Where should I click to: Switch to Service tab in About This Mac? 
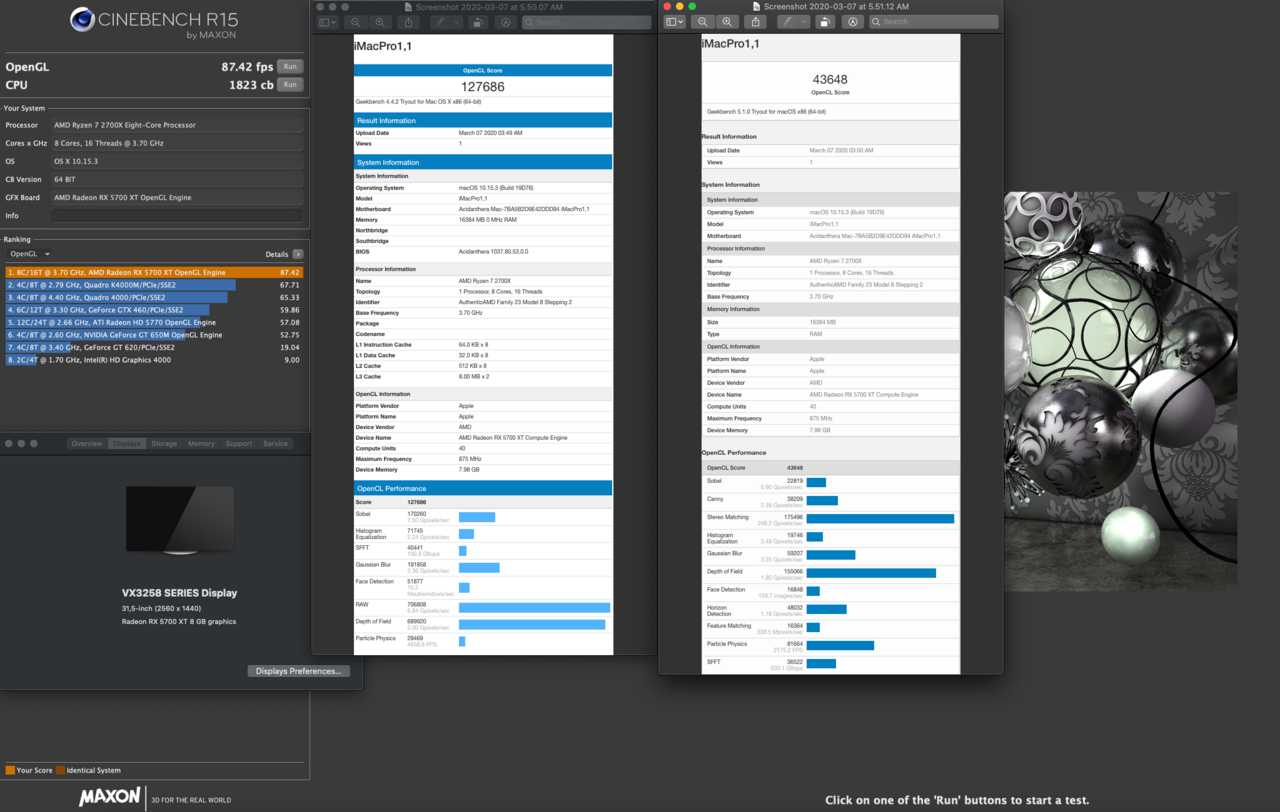click(x=275, y=443)
